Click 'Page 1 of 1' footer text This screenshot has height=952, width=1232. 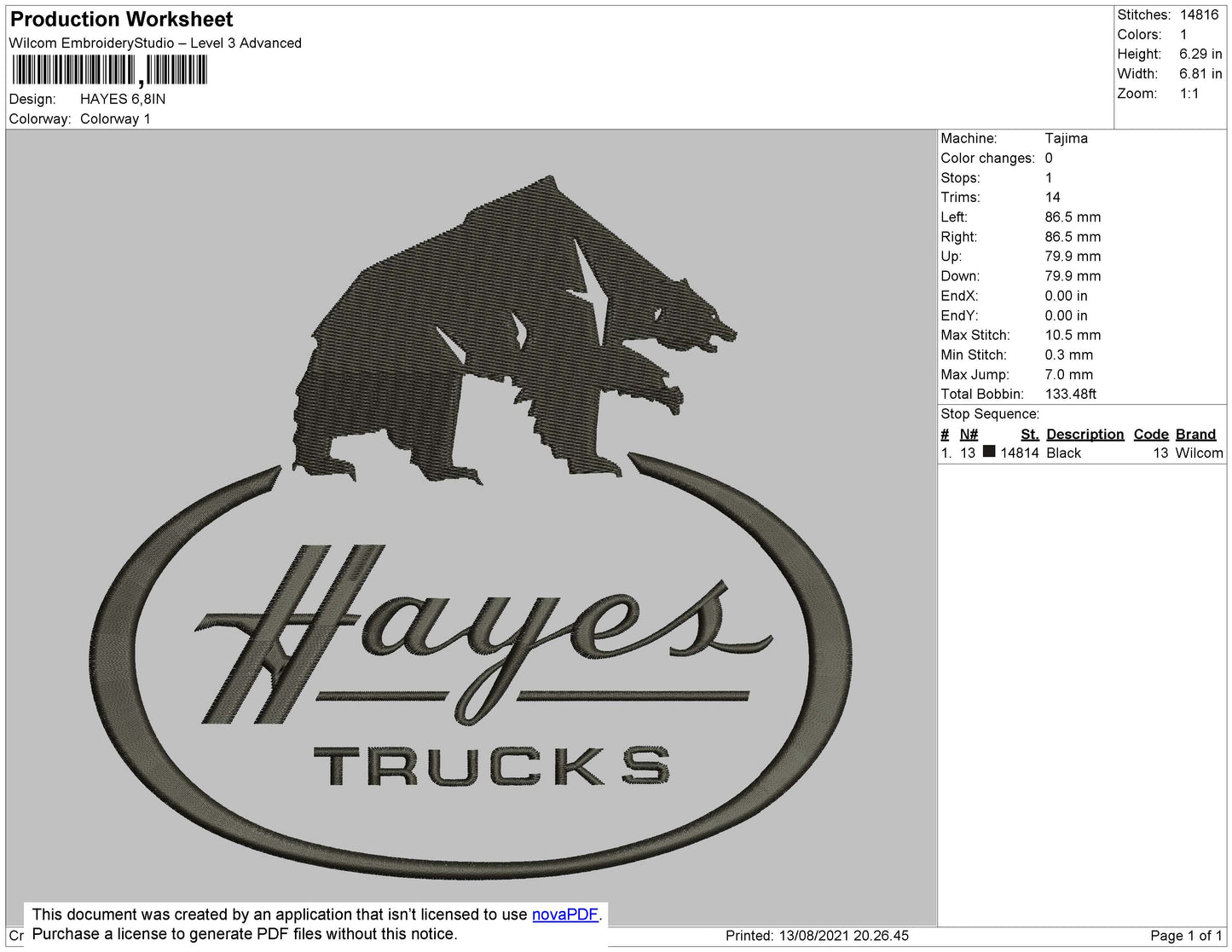coord(1186,936)
